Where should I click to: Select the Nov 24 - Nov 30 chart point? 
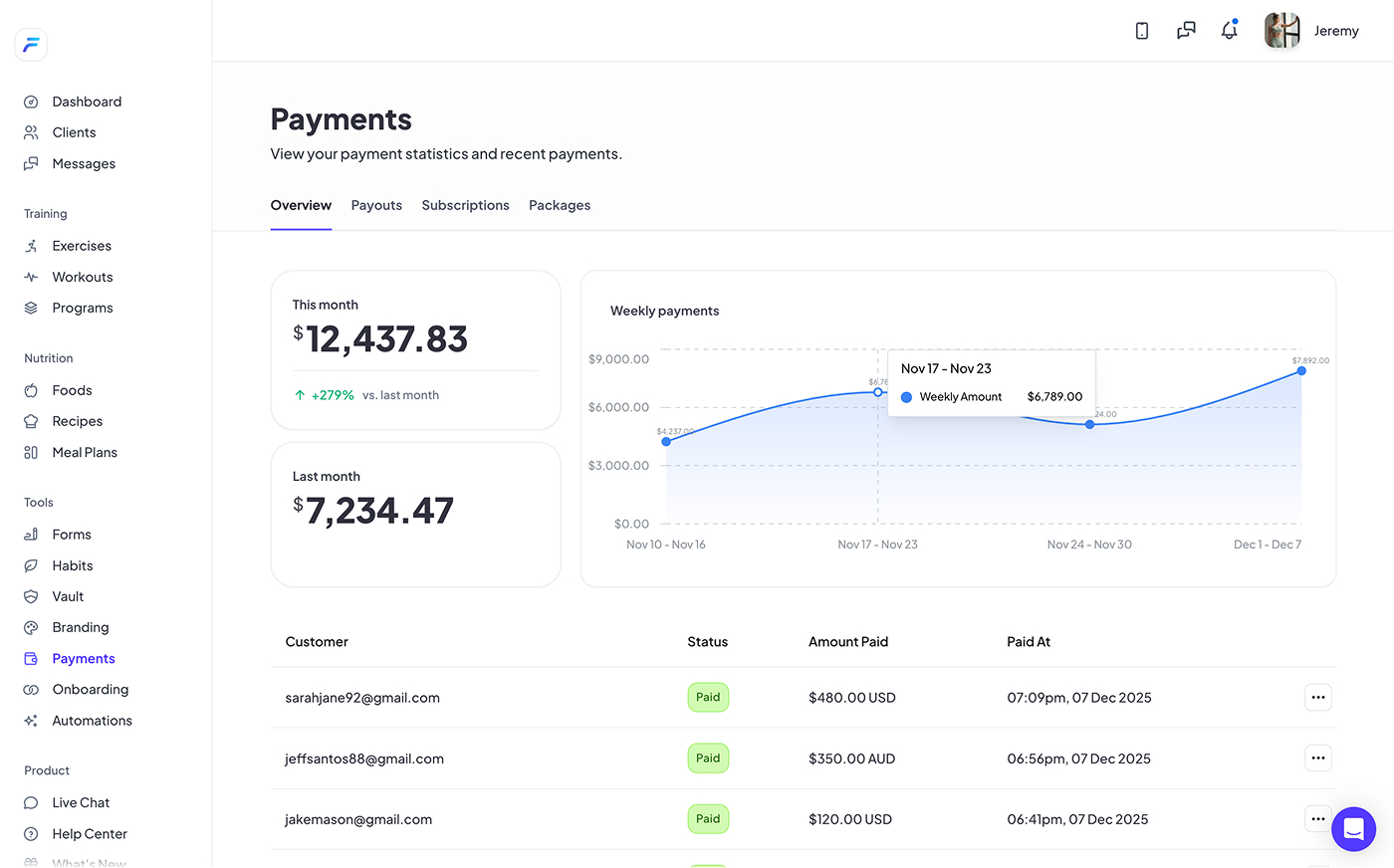coord(1089,423)
